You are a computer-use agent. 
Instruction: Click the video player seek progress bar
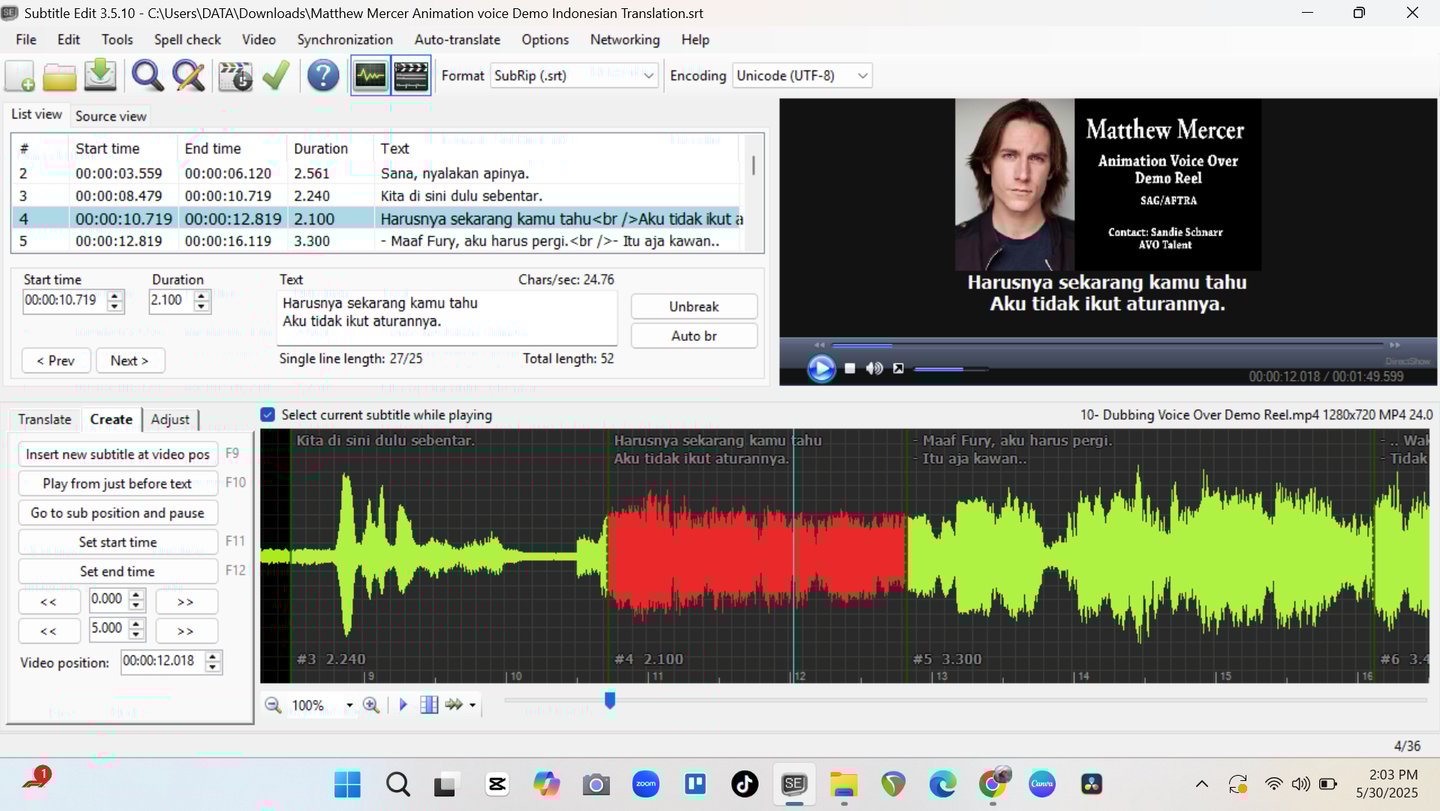1108,345
